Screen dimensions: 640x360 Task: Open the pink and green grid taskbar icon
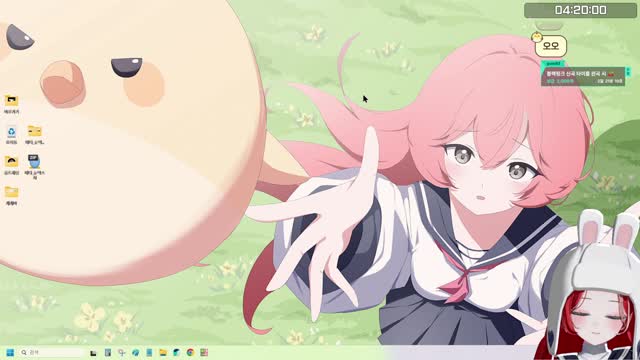pos(204,353)
